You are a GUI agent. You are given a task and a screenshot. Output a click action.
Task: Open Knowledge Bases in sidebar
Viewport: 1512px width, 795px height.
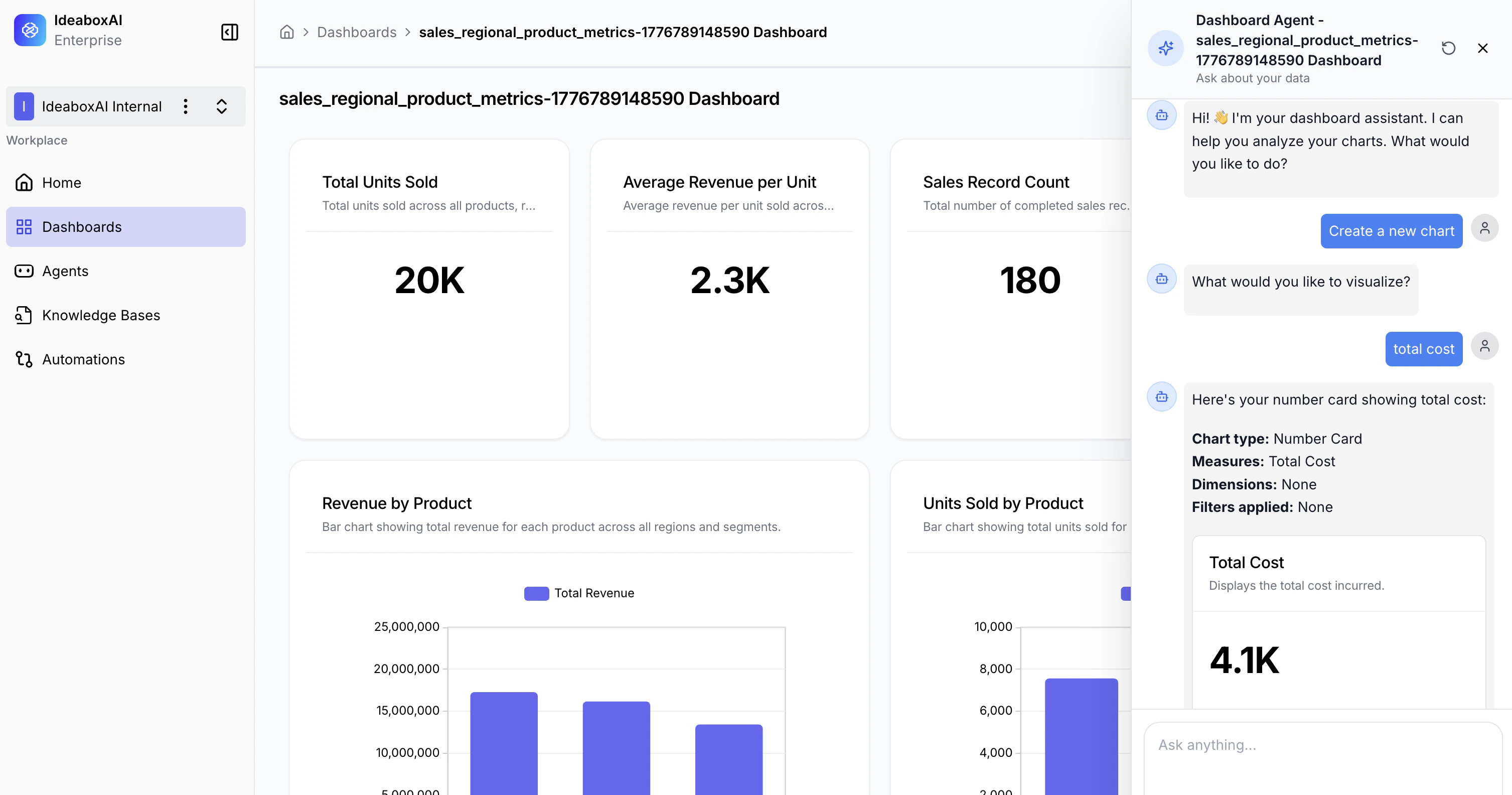click(125, 315)
